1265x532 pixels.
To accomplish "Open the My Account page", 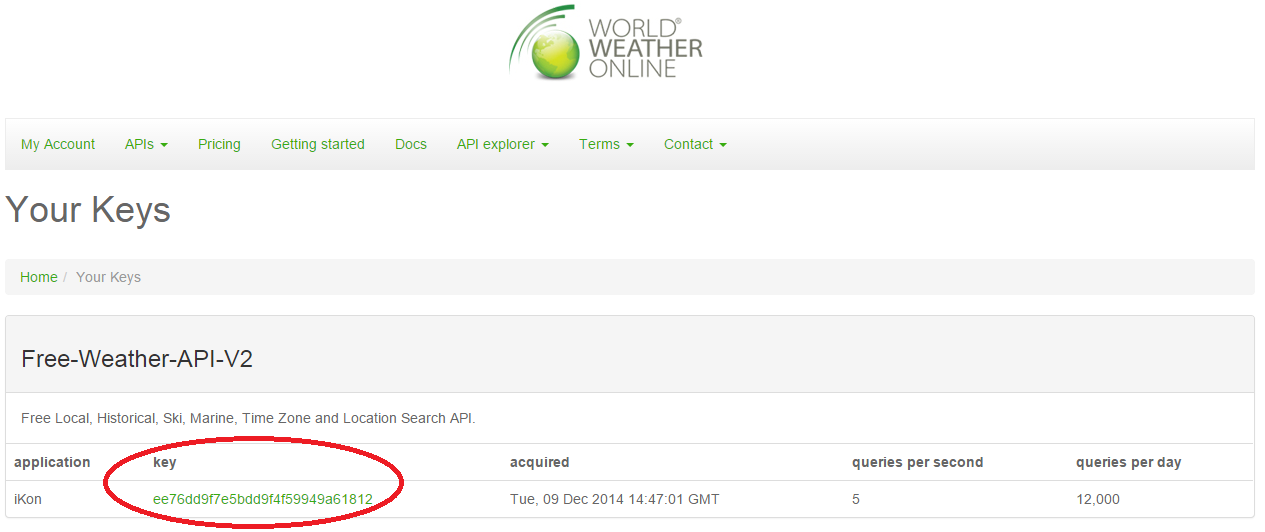I will click(x=58, y=144).
